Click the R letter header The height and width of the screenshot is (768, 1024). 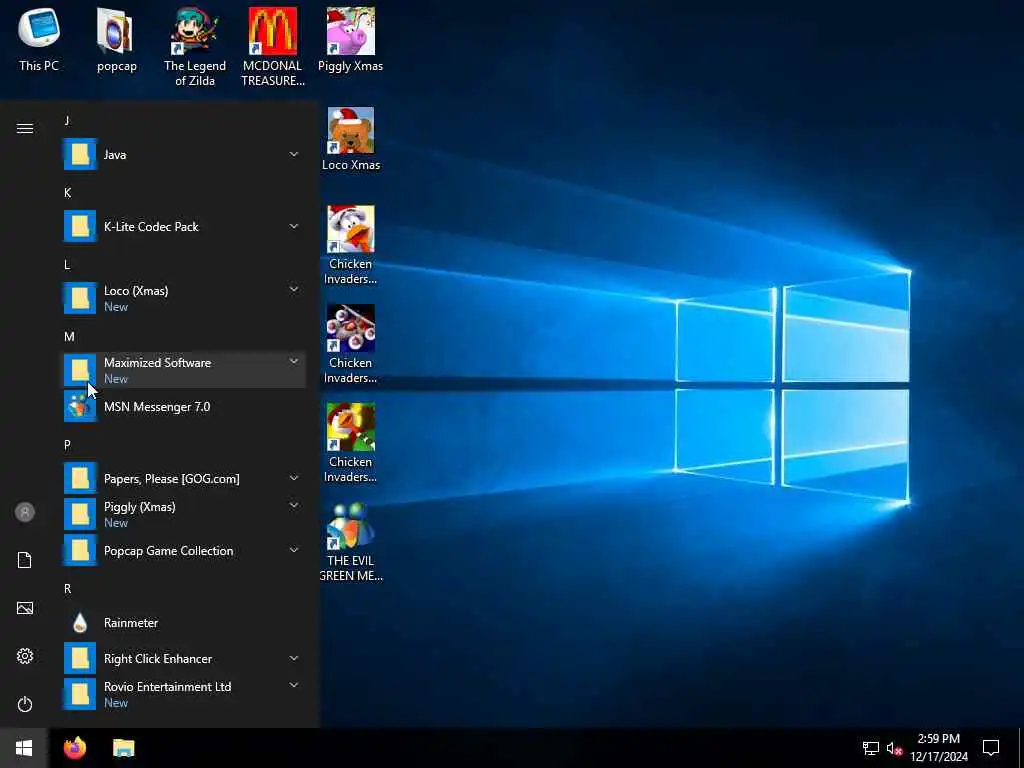click(x=67, y=588)
